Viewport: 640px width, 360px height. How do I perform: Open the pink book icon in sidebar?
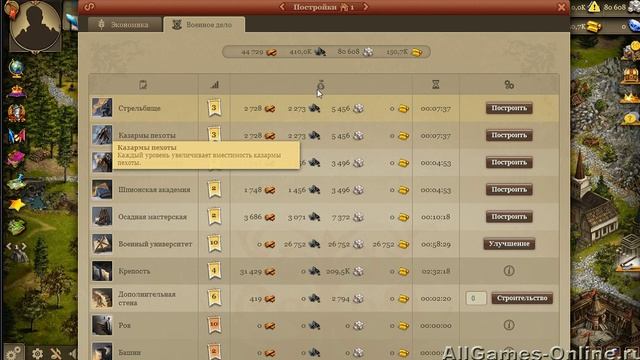coord(16,158)
